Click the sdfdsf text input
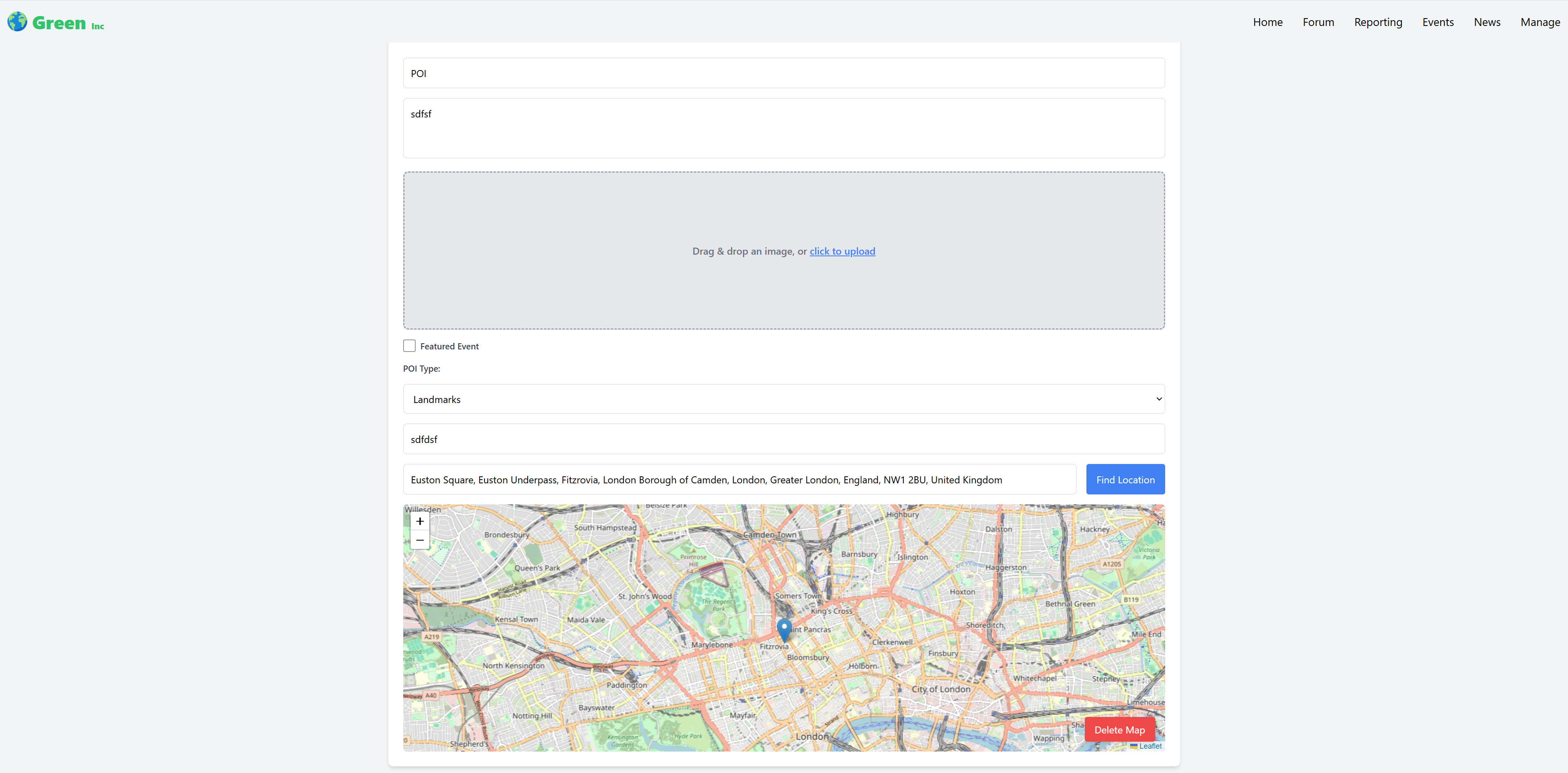Viewport: 1568px width, 773px height. click(x=783, y=439)
